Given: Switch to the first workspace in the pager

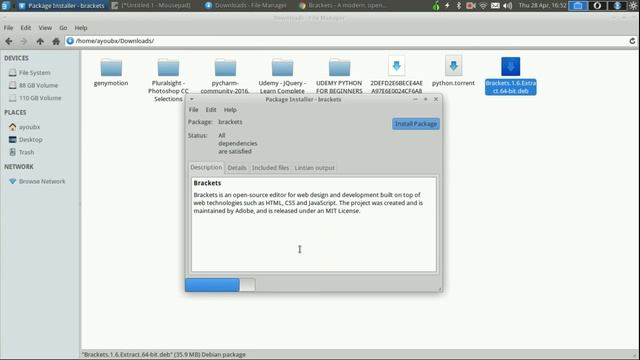Looking at the screenshot, I should [x=578, y=6].
